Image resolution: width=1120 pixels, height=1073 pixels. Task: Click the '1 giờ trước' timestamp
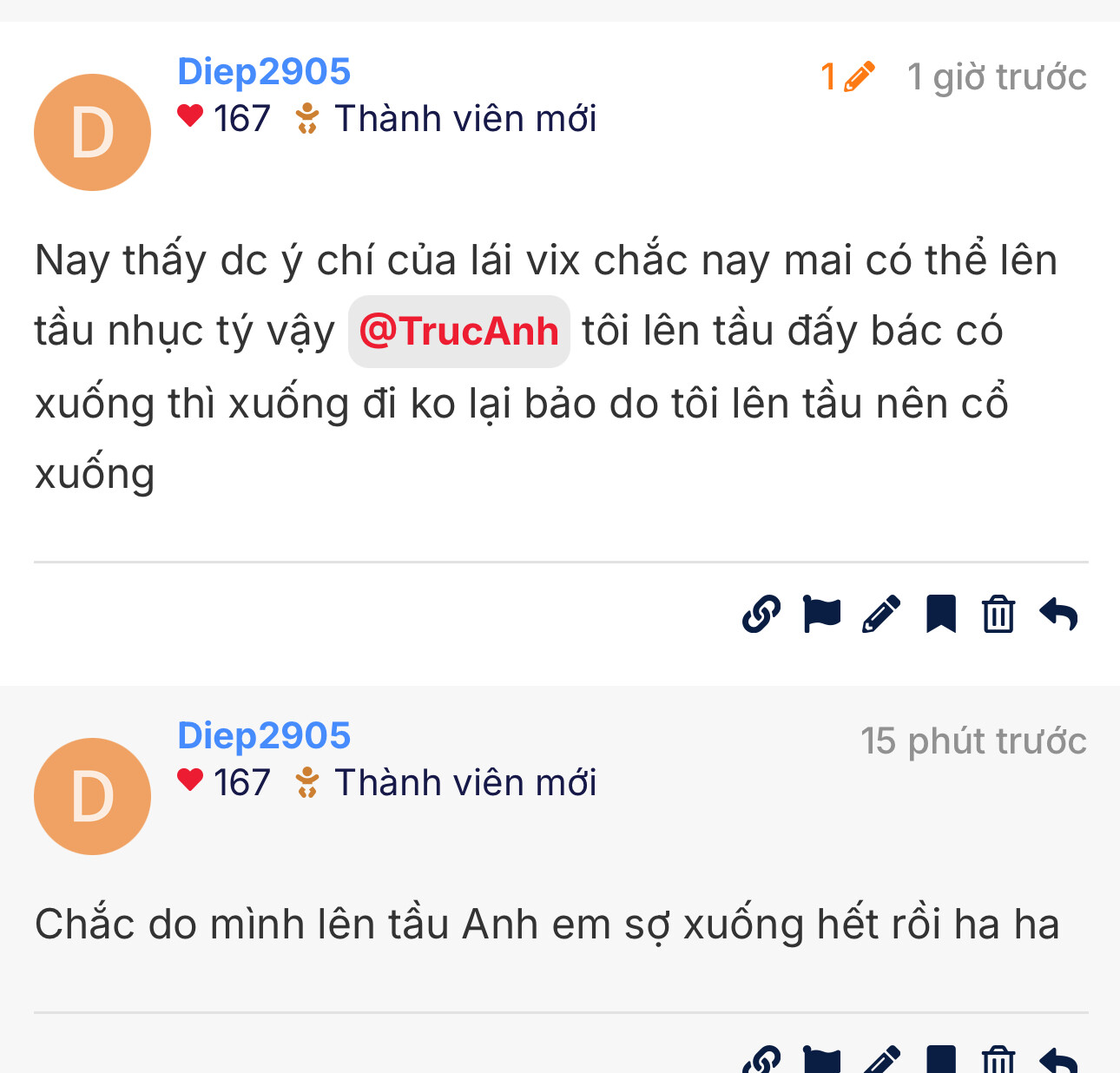pyautogui.click(x=997, y=77)
